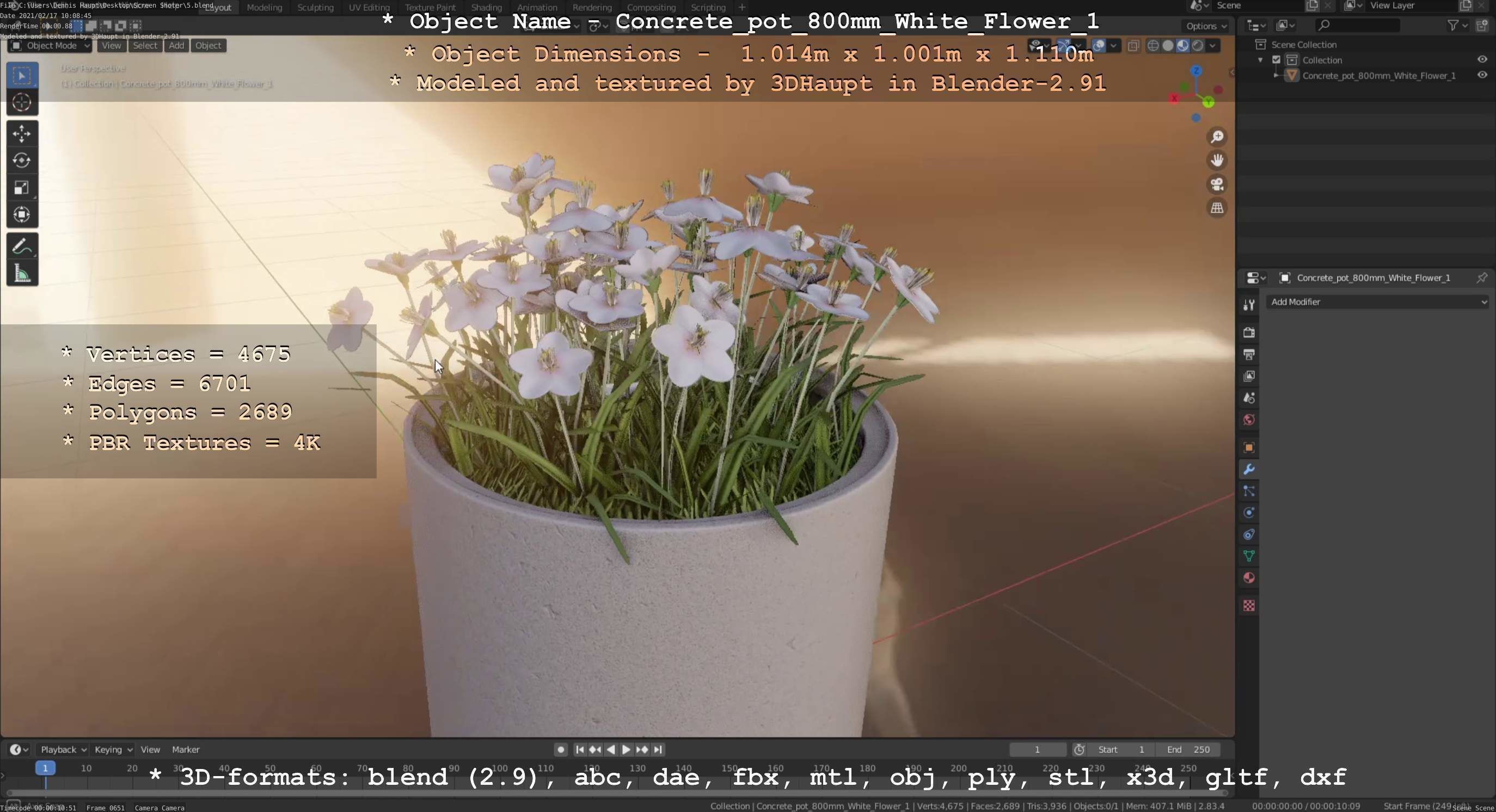Open Modifier properties wrench tab
1496x812 pixels.
(x=1249, y=470)
